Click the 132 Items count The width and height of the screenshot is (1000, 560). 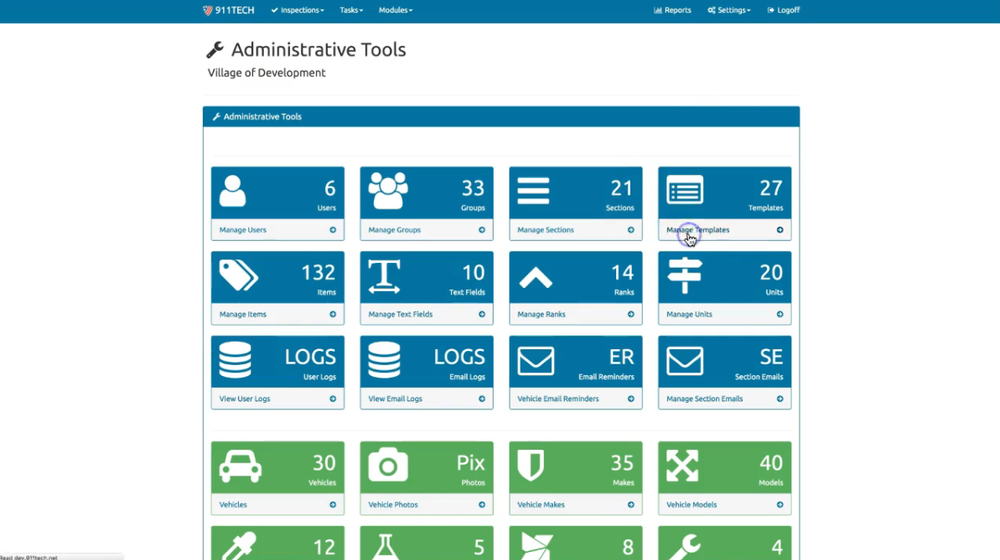pyautogui.click(x=318, y=273)
